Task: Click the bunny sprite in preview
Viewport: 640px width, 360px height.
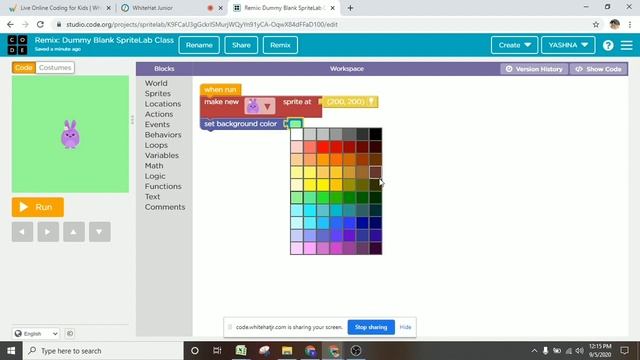Action: coord(70,134)
